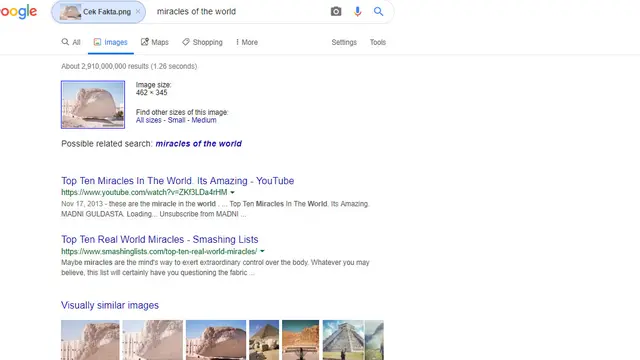This screenshot has width=640, height=360.
Task: Click the smashinglists.com result URL
Action: point(159,251)
